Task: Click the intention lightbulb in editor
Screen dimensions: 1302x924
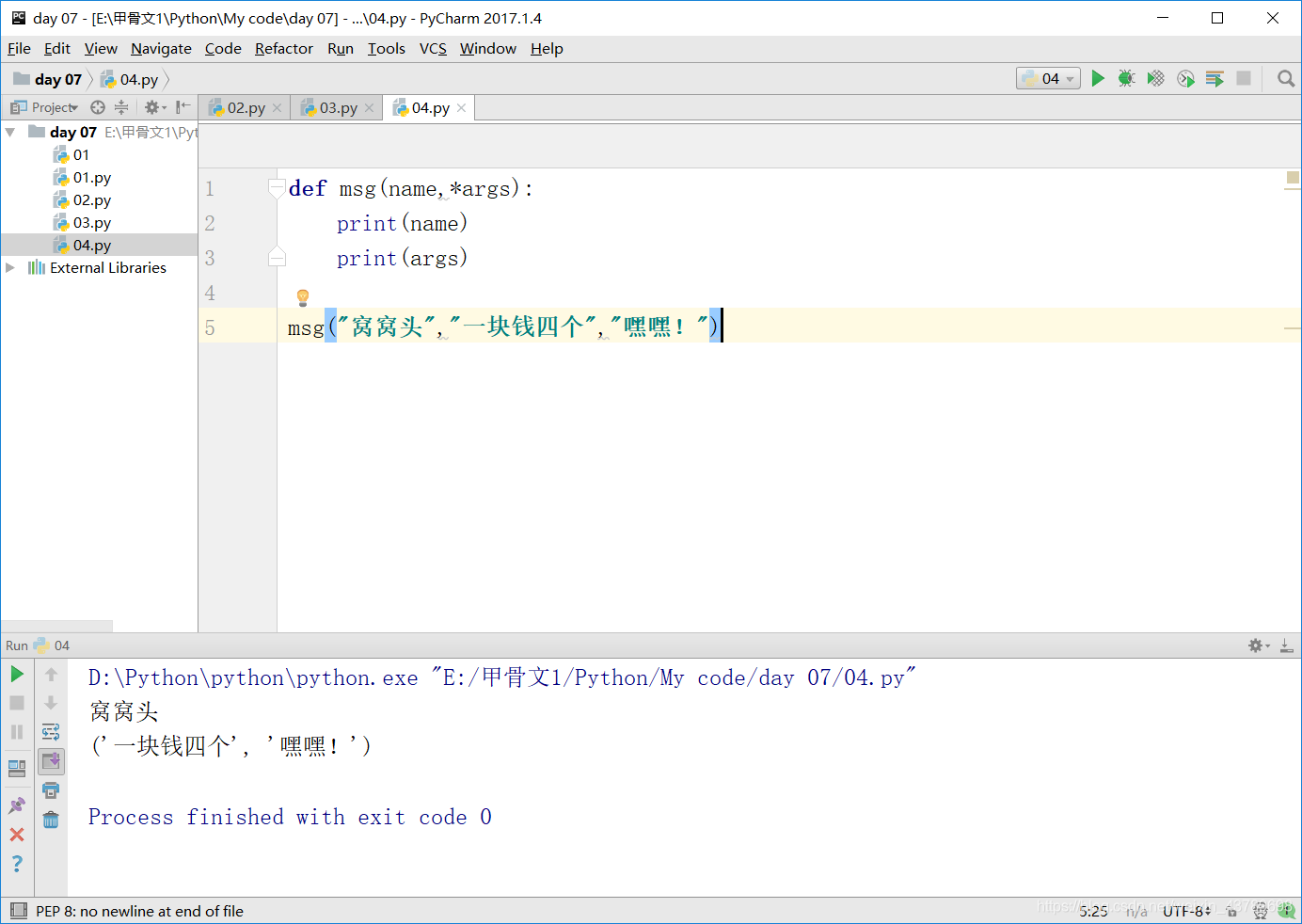Action: tap(303, 298)
